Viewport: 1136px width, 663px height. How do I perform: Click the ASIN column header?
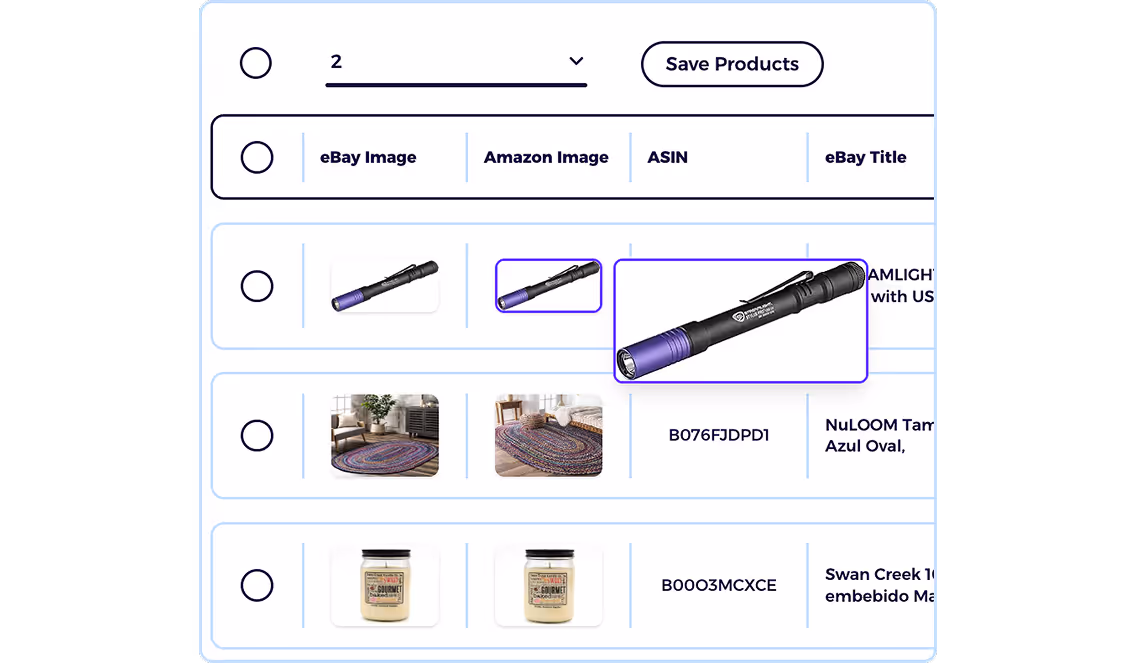(667, 157)
